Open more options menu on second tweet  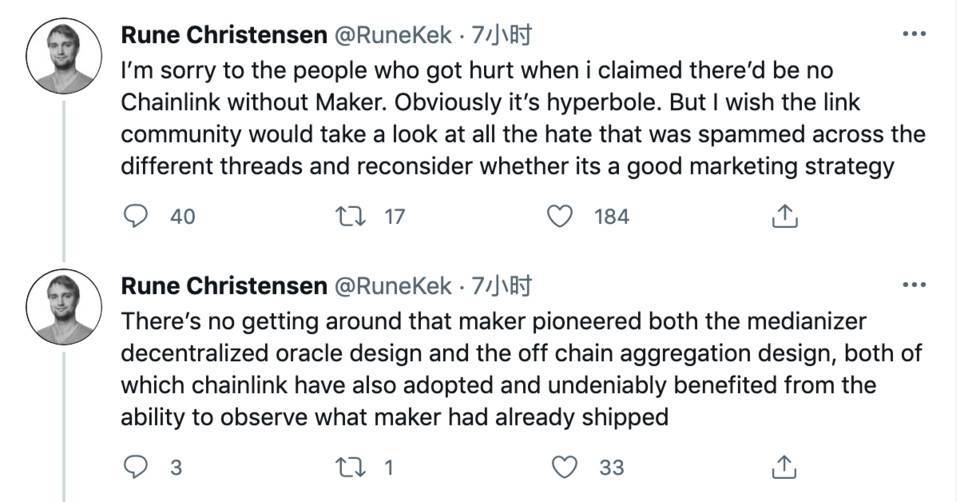coord(914,286)
